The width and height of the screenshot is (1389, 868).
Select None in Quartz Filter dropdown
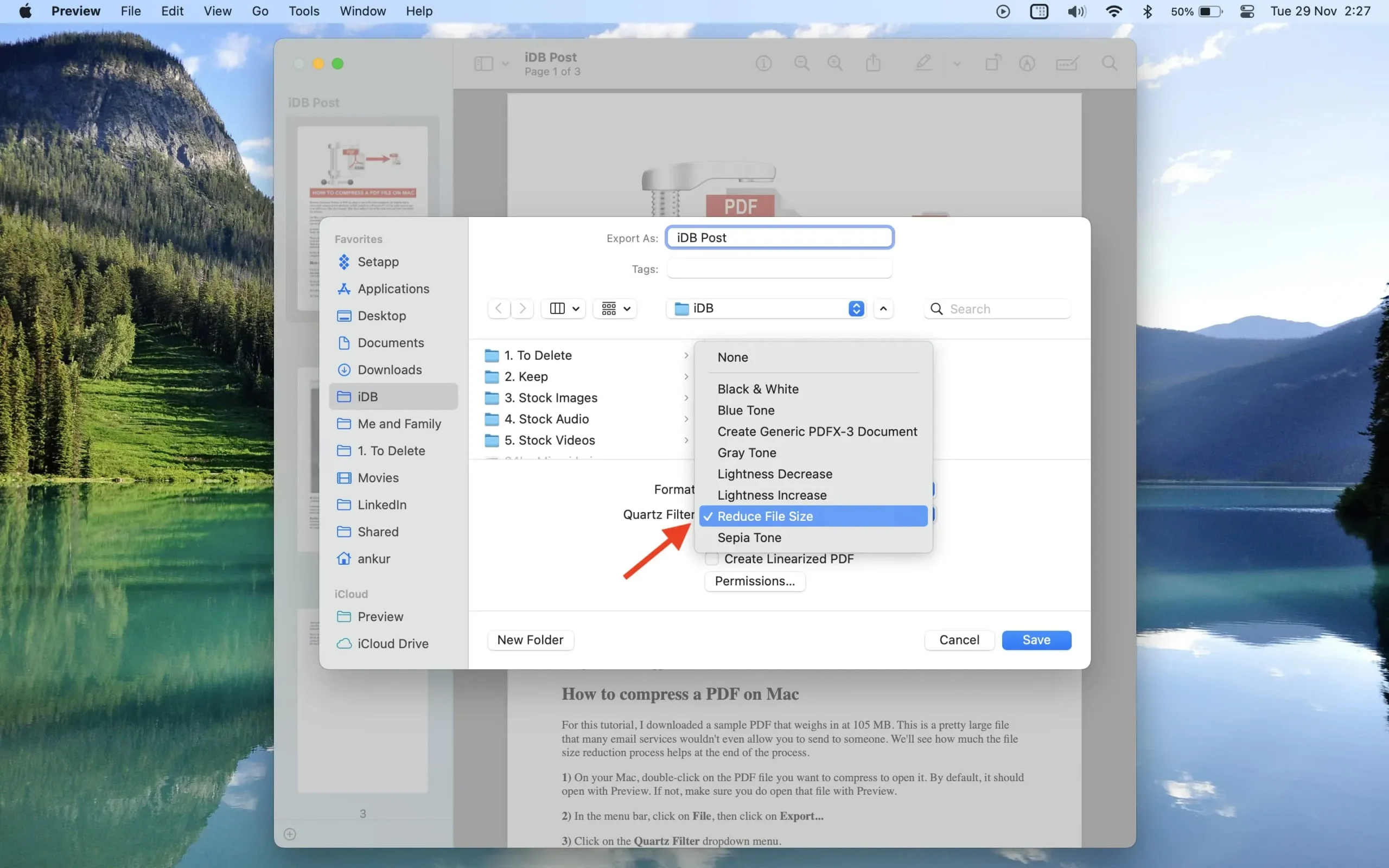(x=733, y=357)
